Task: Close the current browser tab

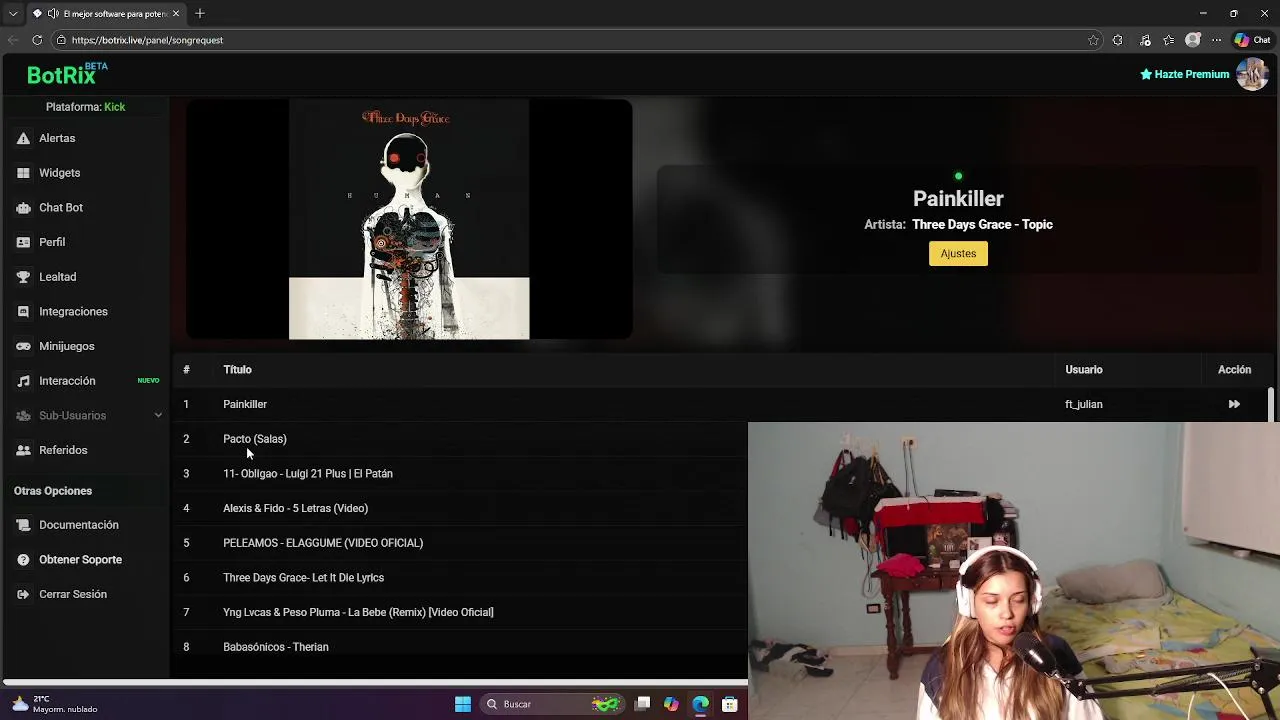Action: point(176,14)
